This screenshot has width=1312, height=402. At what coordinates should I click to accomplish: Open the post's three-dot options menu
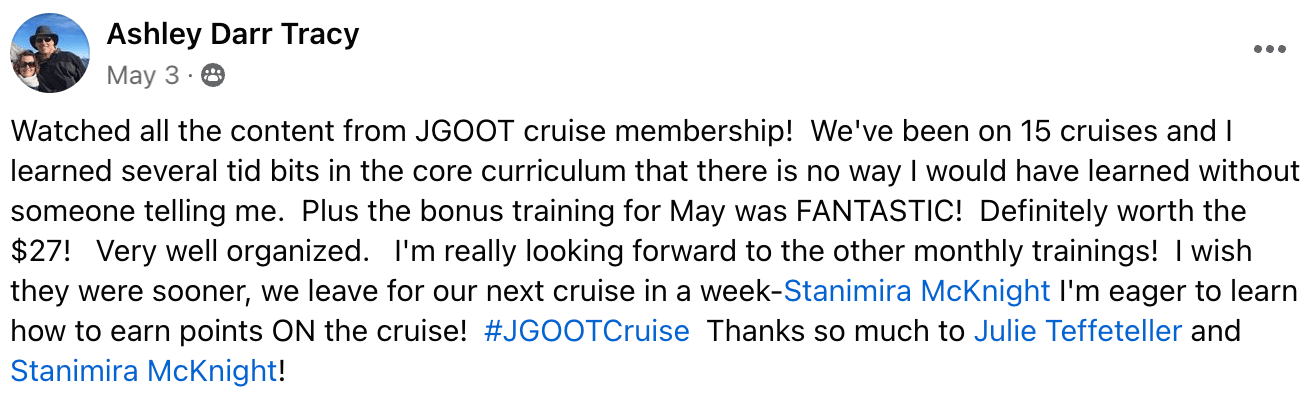click(1269, 49)
